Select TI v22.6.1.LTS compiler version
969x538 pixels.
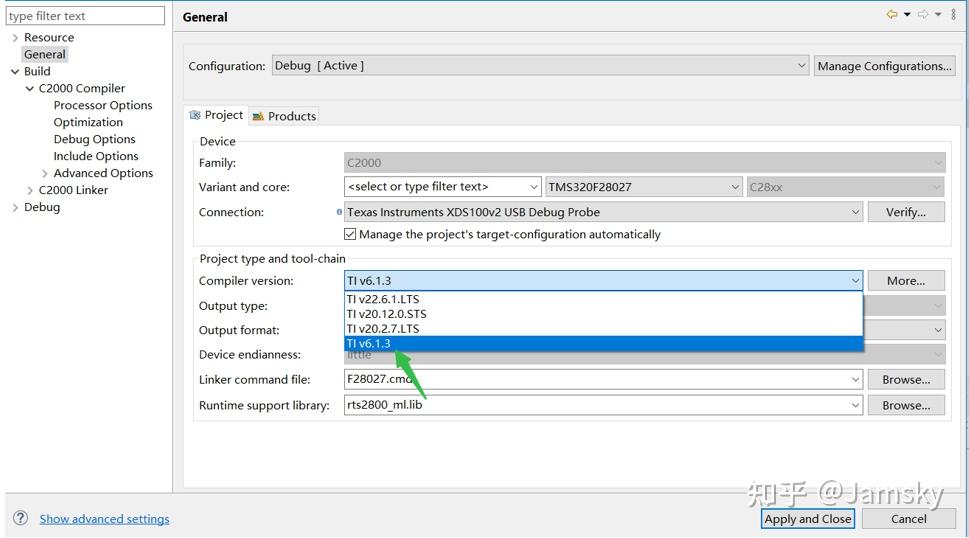pyautogui.click(x=383, y=299)
